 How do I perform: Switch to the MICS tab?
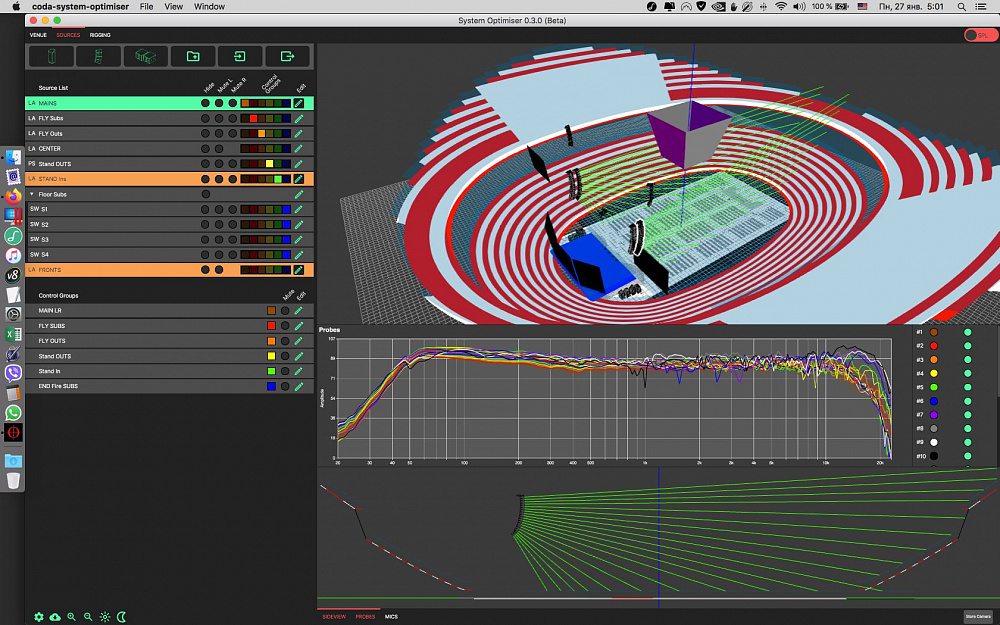pyautogui.click(x=391, y=617)
